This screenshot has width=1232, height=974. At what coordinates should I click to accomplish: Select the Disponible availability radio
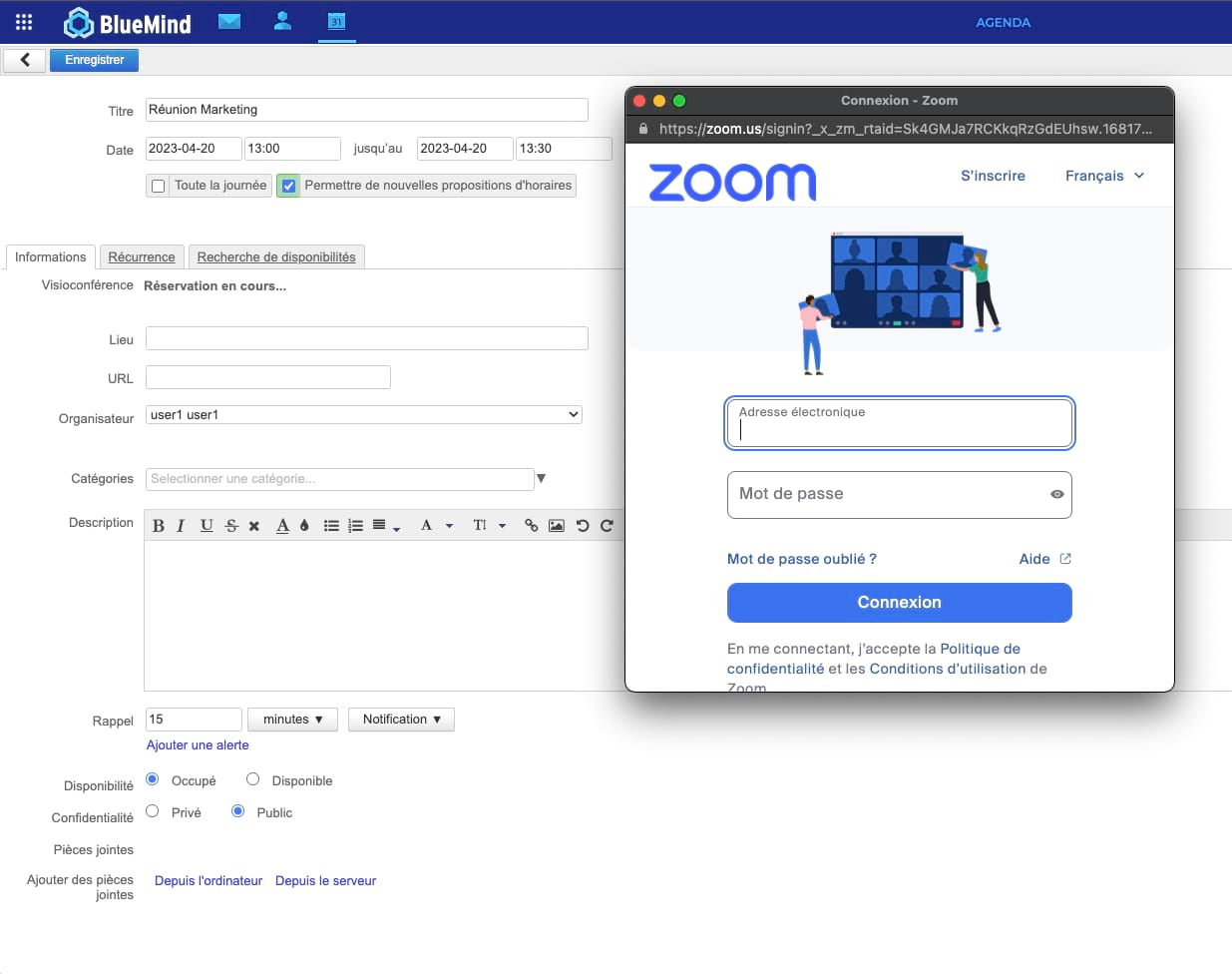pyautogui.click(x=253, y=779)
